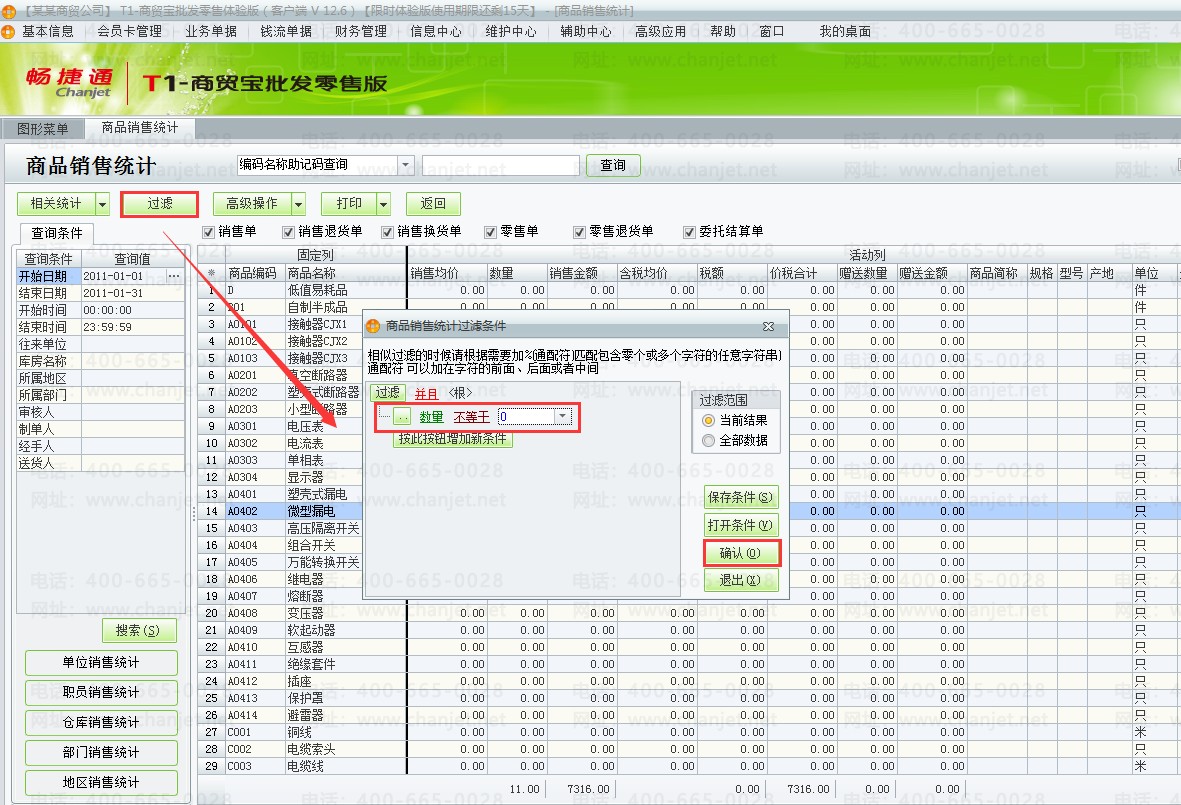Image resolution: width=1181 pixels, height=805 pixels.
Task: Click the 数量 field link in filter condition
Action: (432, 417)
